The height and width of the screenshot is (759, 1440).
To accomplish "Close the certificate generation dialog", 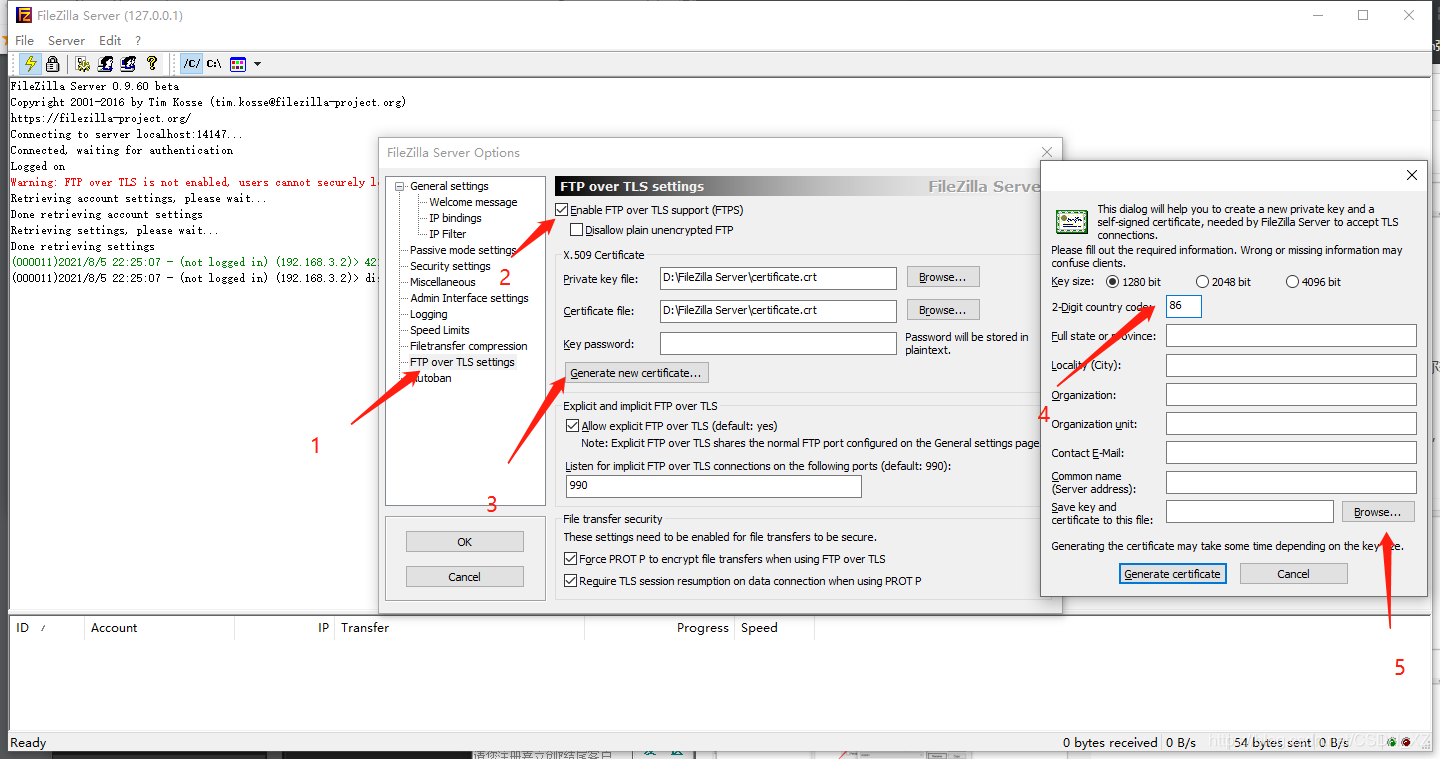I will click(x=1411, y=175).
